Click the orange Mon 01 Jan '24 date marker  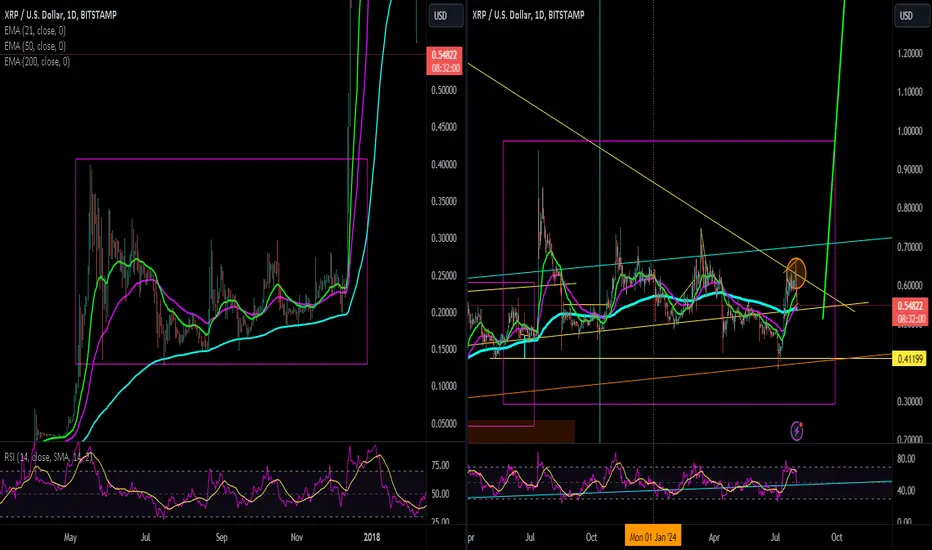point(653,537)
